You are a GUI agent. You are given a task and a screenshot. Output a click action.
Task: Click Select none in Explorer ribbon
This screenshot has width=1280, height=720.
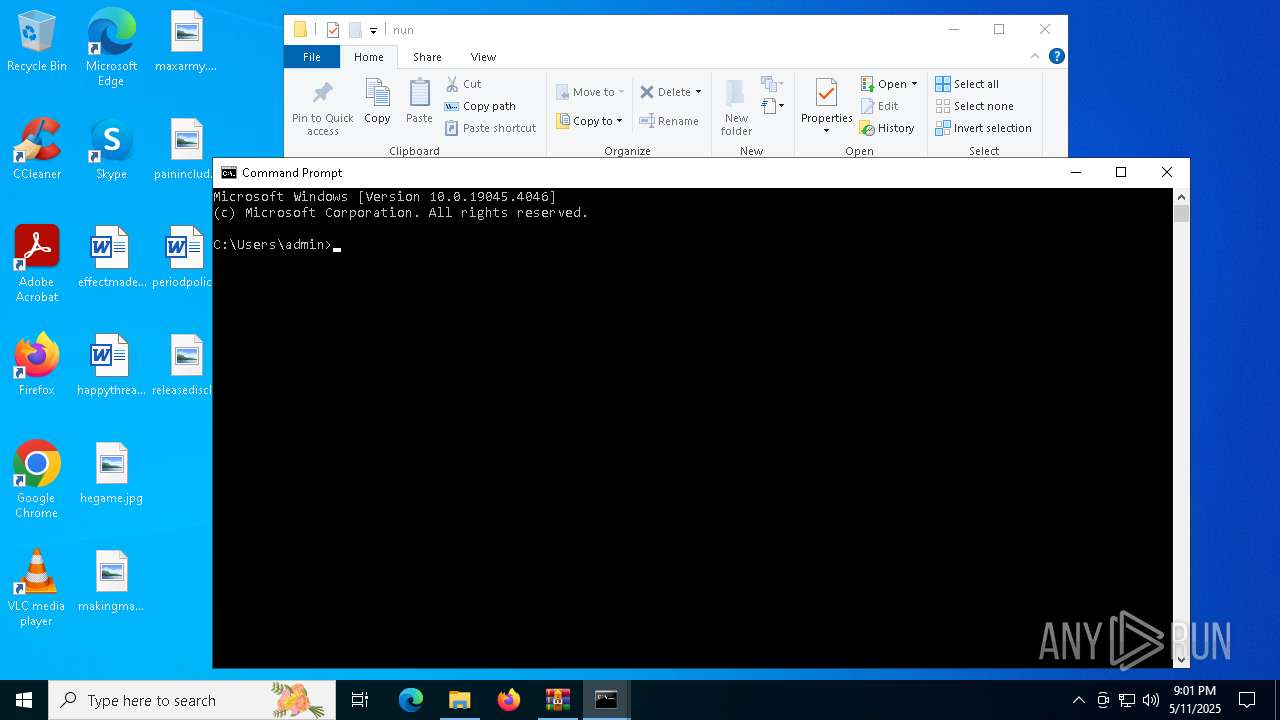coord(975,106)
